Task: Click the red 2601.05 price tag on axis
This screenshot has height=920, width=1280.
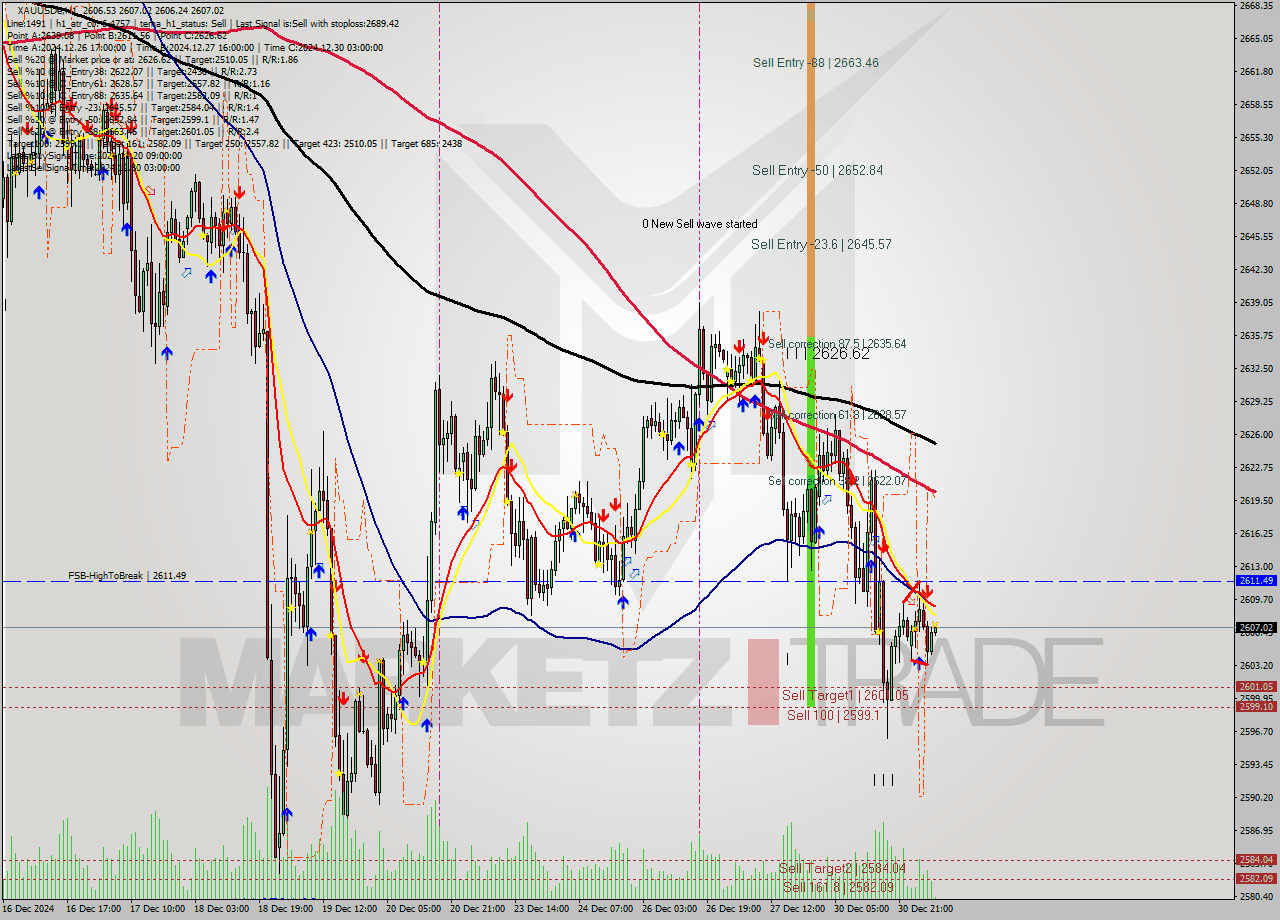Action: click(x=1256, y=686)
